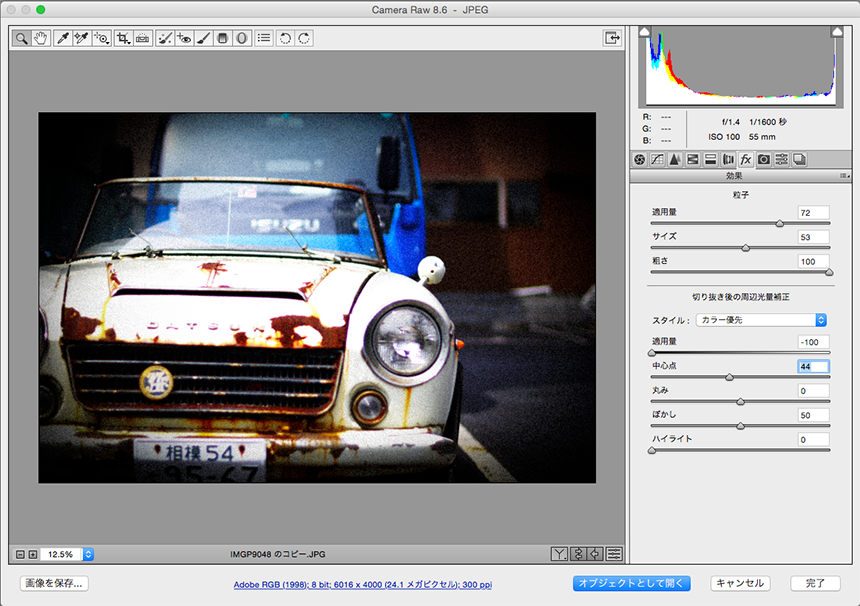The image size is (860, 606).
Task: Rotate image counterclockwise
Action: pos(285,38)
